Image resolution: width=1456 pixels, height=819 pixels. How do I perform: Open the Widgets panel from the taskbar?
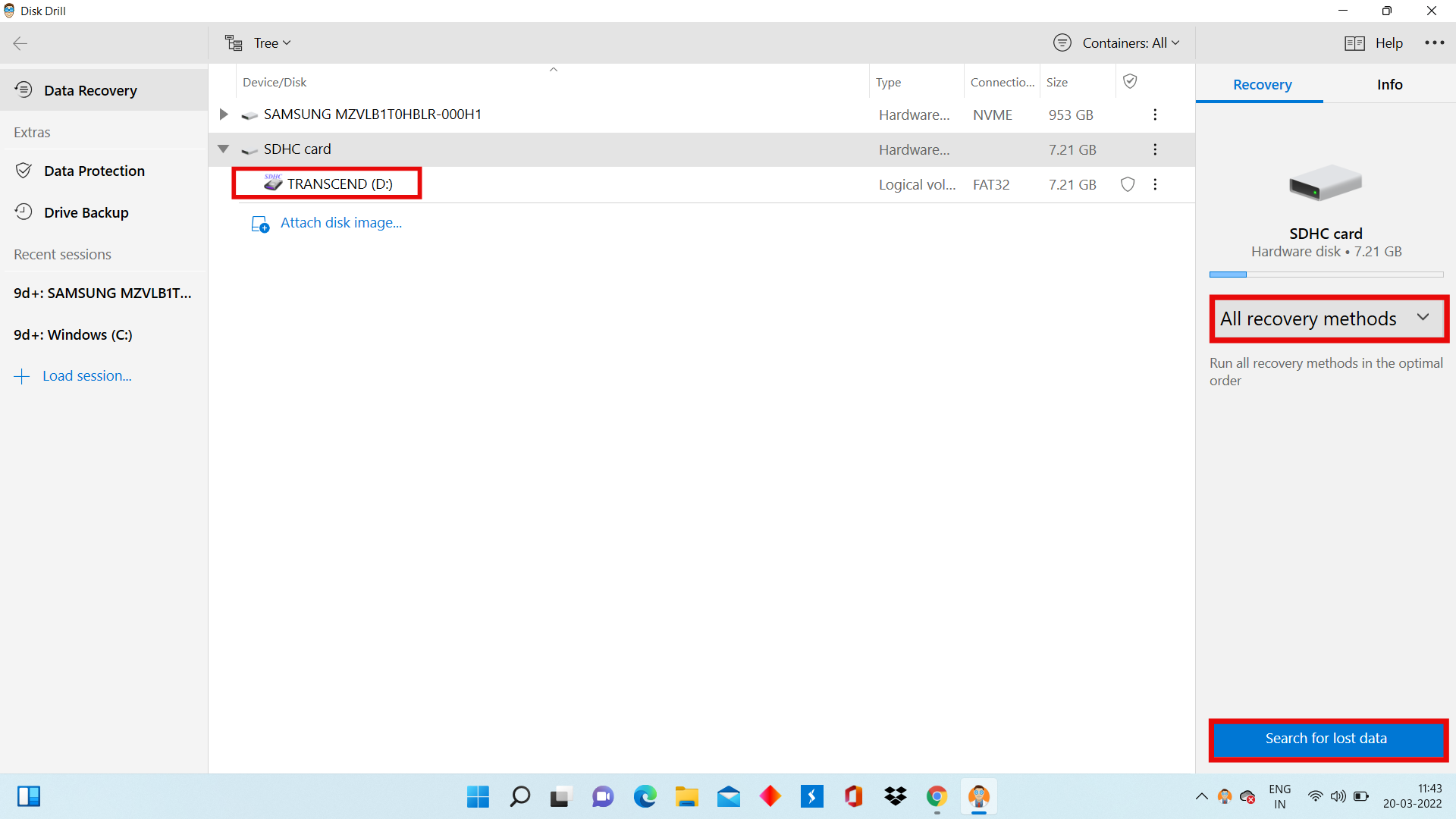coord(29,796)
